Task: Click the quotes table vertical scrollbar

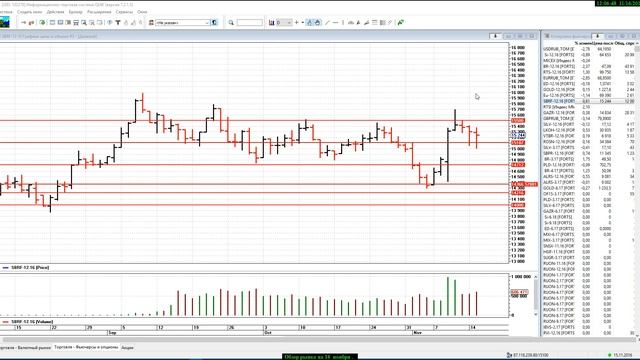Action: 638,190
